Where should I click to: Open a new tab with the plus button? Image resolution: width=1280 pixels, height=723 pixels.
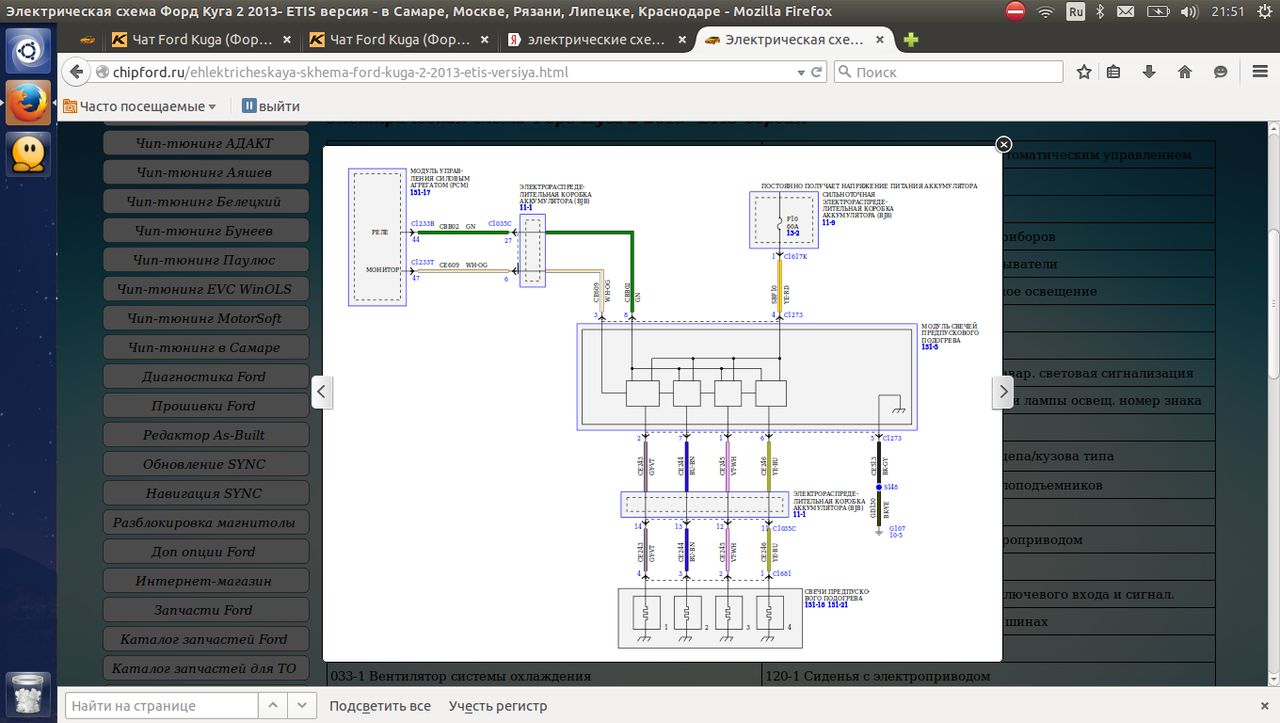911,40
